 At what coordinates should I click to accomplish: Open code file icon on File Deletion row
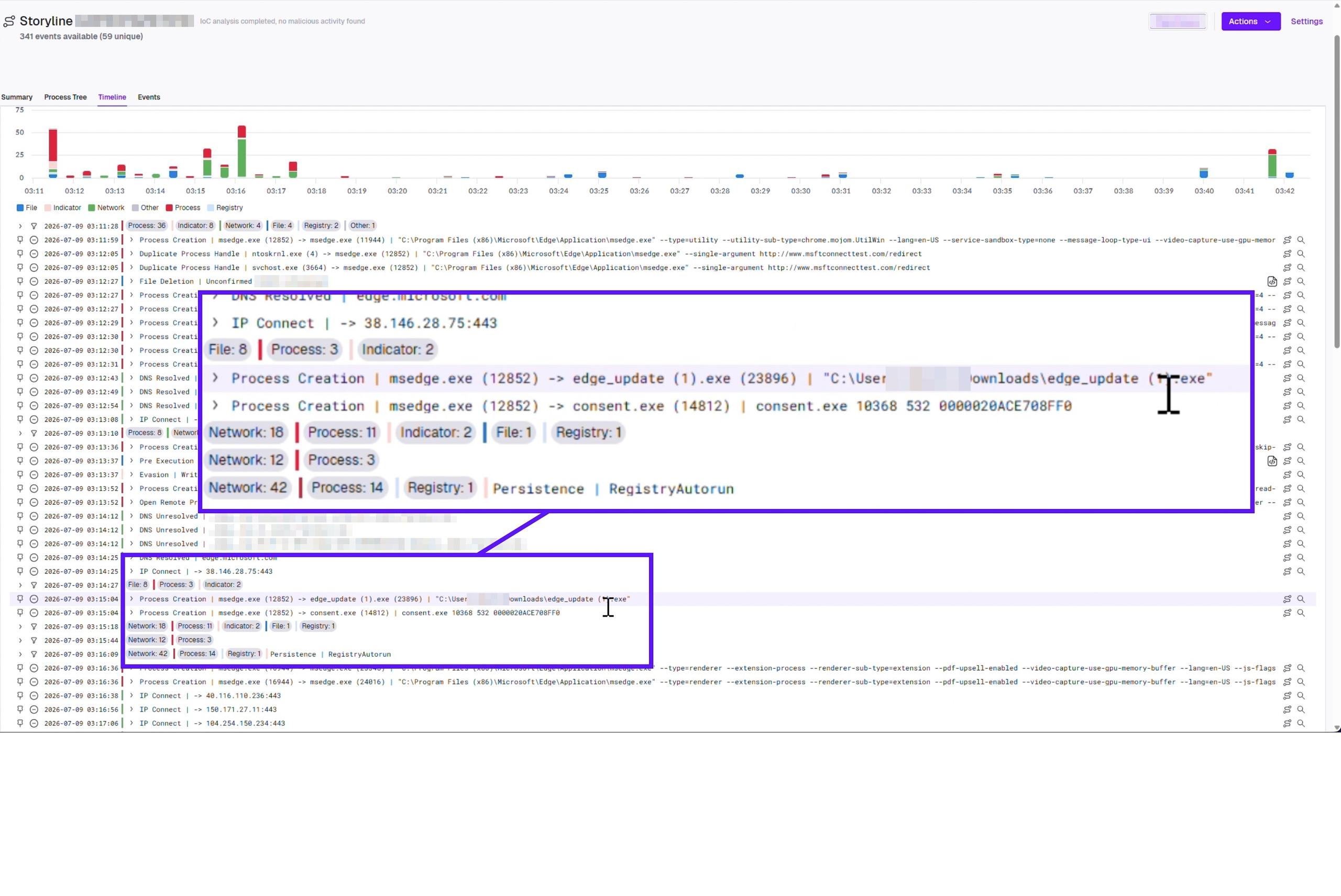(x=1272, y=281)
